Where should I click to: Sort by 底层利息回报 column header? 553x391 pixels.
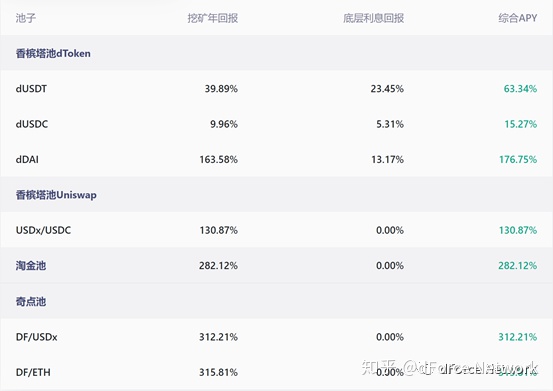tap(373, 18)
